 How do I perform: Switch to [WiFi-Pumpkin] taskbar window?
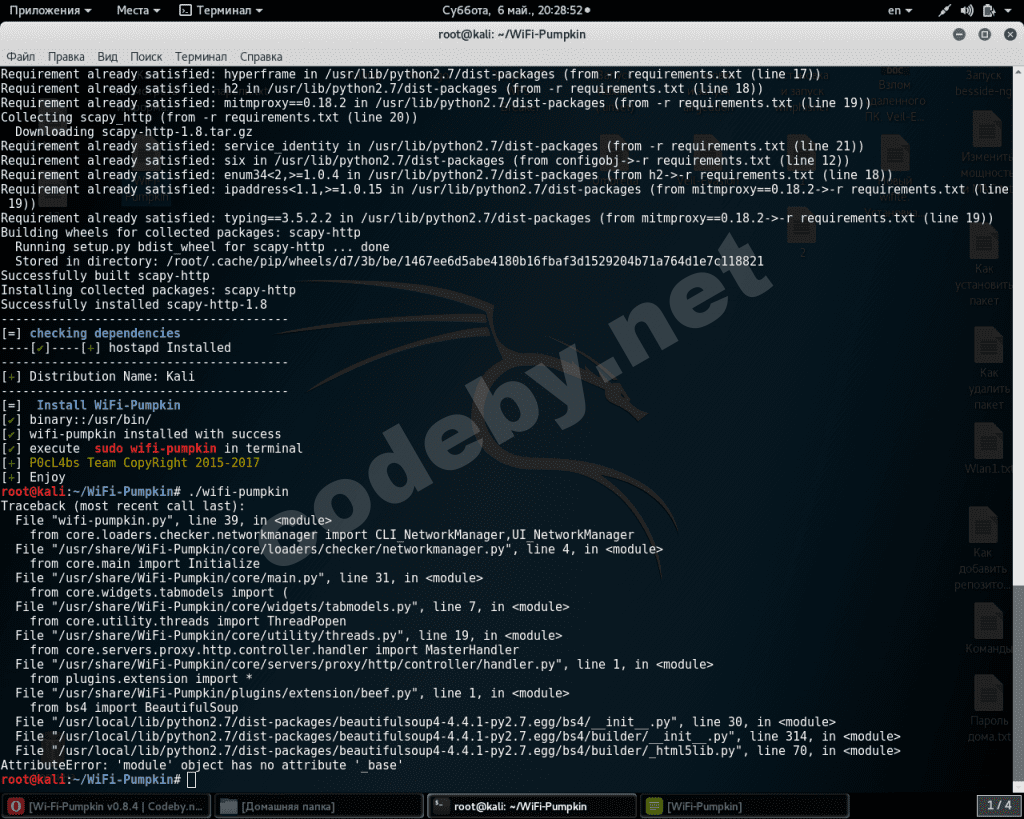745,807
